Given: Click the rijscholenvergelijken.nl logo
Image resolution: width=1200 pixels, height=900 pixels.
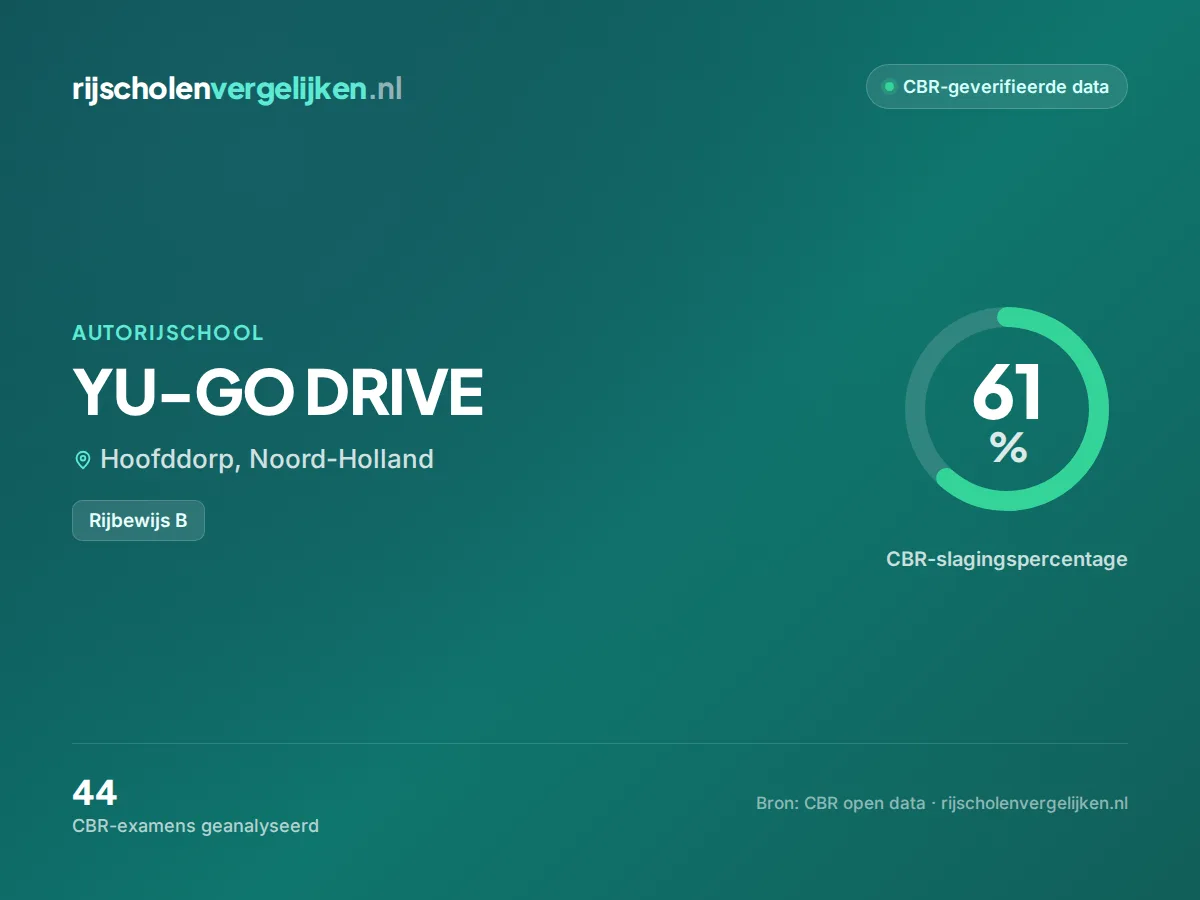Looking at the screenshot, I should coord(237,89).
